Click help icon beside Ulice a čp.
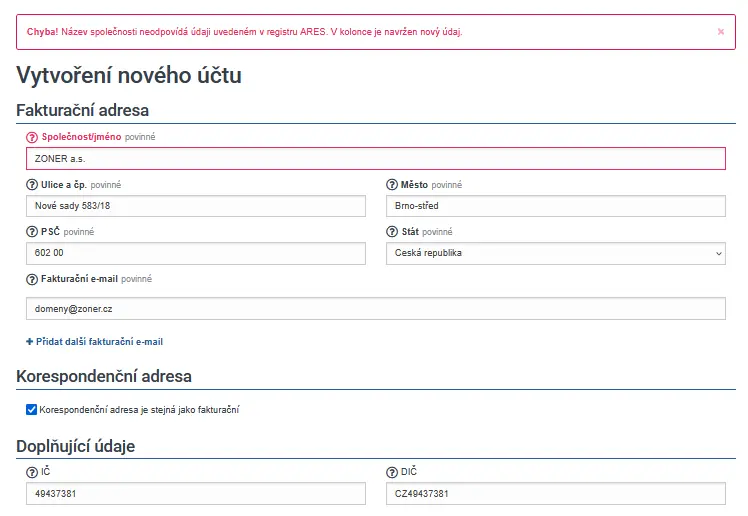 click(x=32, y=185)
